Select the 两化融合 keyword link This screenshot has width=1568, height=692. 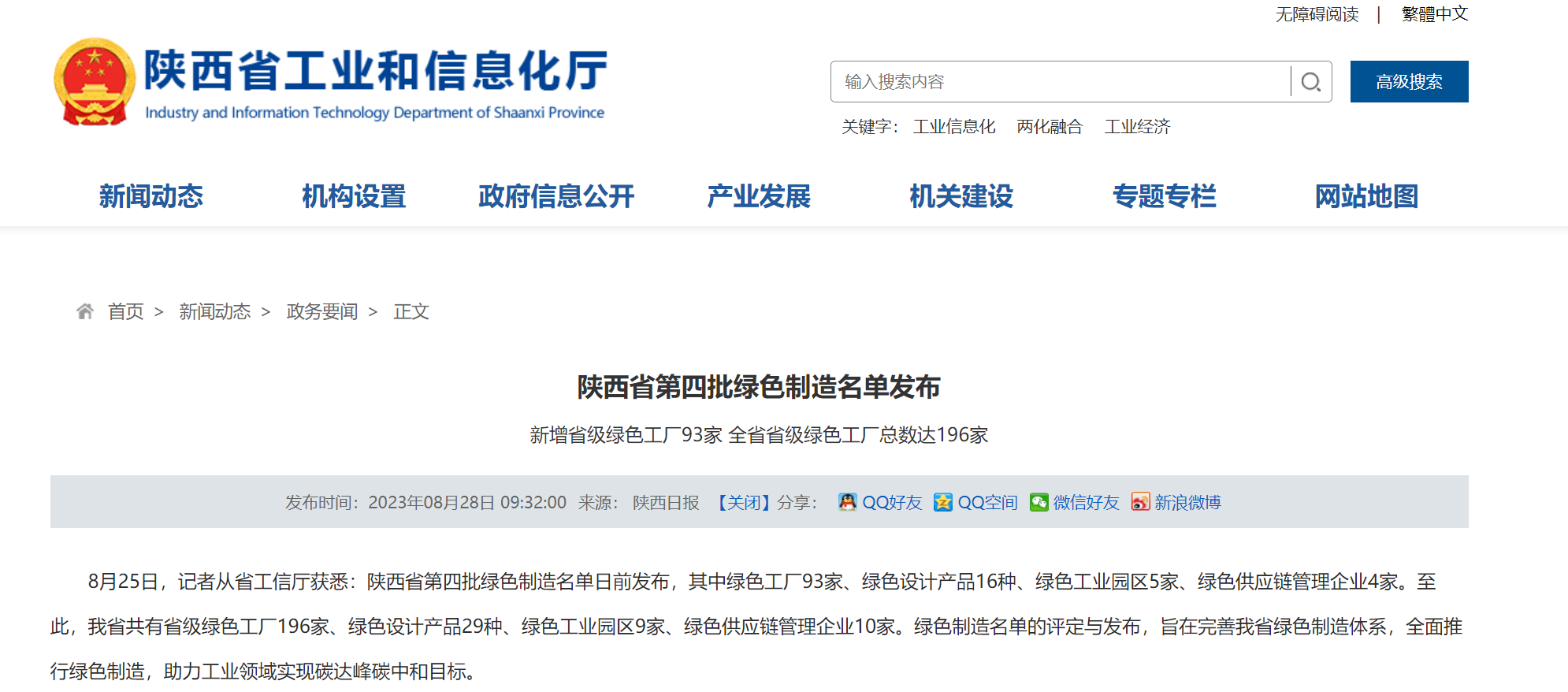(x=1050, y=127)
